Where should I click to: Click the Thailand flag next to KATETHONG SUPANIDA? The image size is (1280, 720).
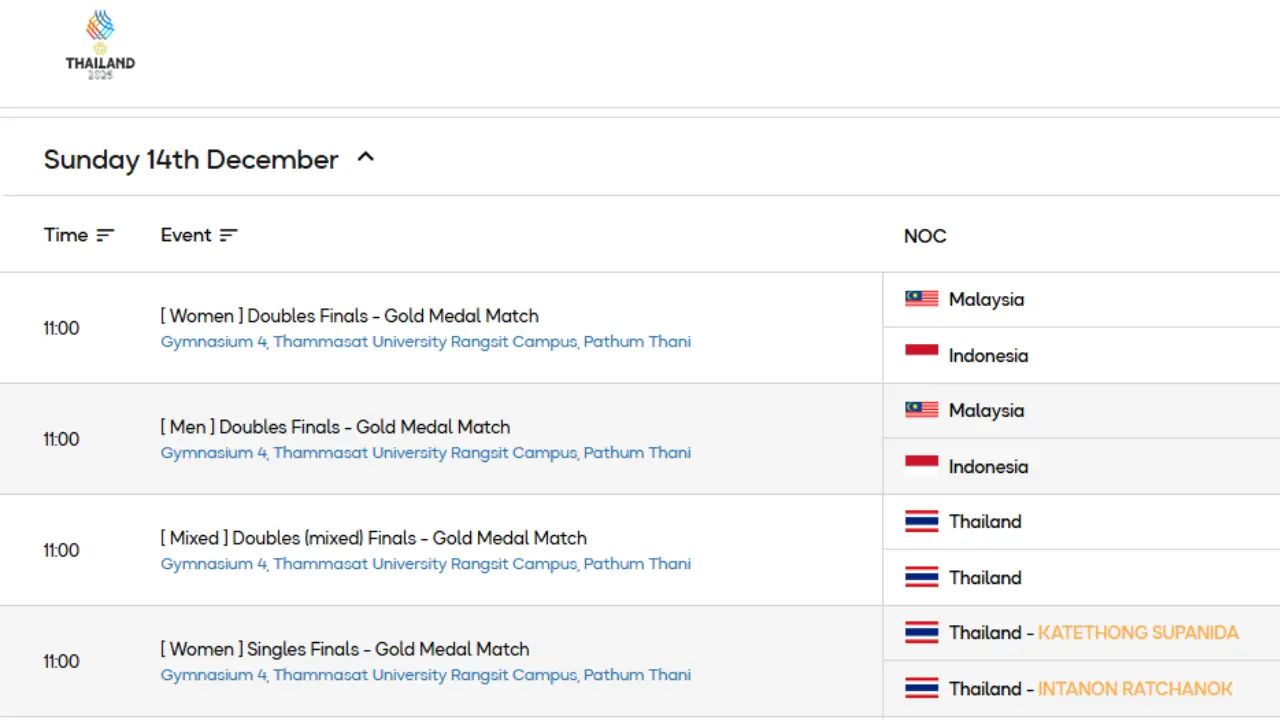[920, 632]
